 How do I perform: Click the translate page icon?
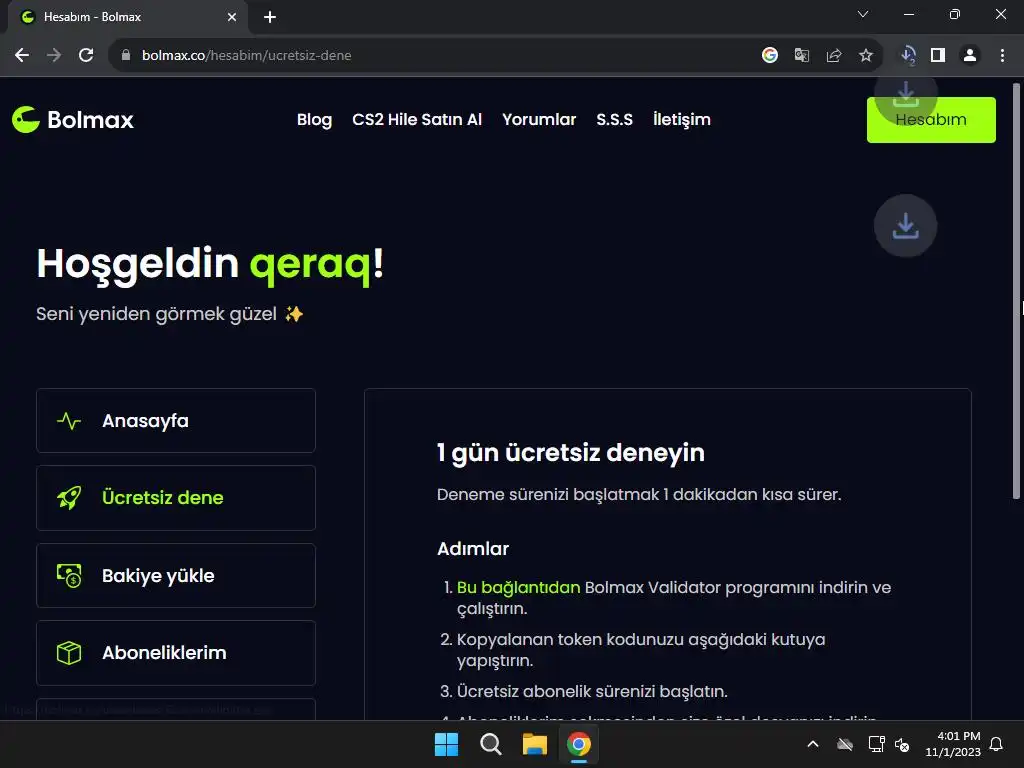802,56
